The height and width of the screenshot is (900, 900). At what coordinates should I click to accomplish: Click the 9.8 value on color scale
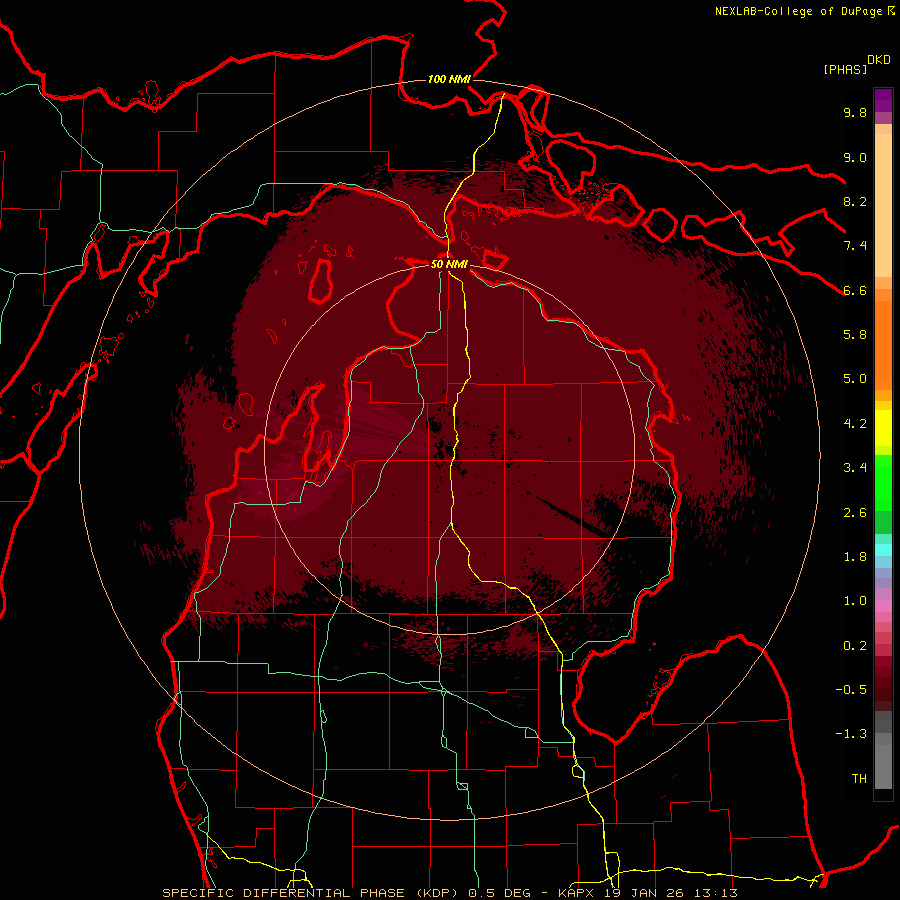[x=855, y=112]
